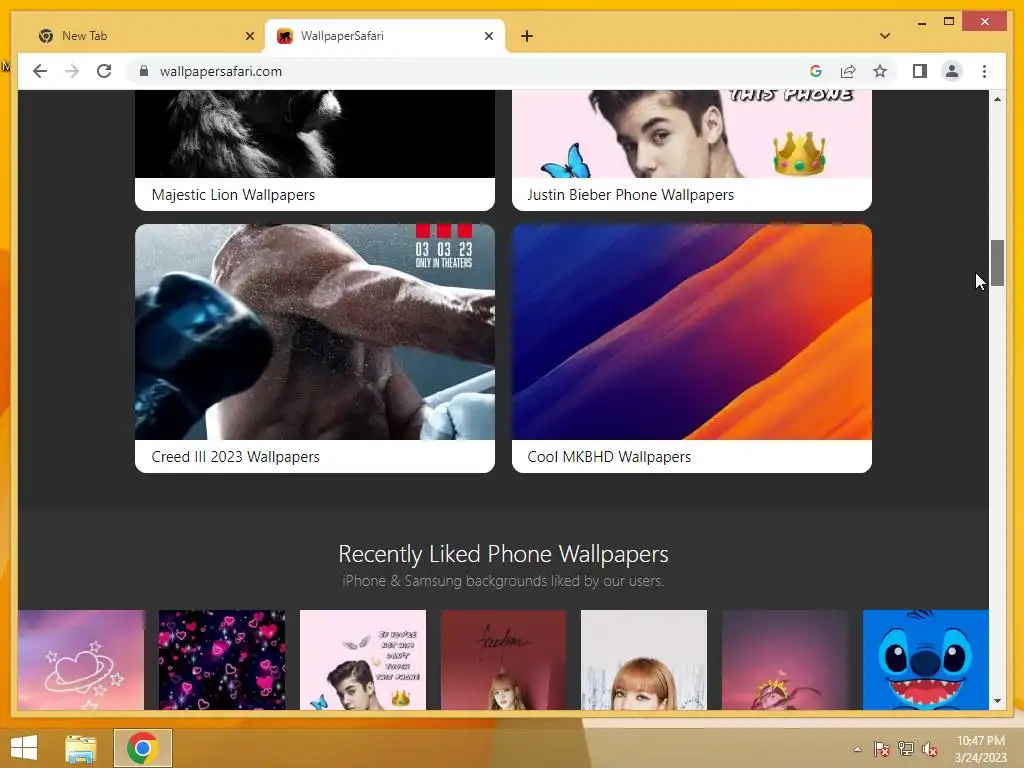Click the lion wallpaper image
The height and width of the screenshot is (768, 1024).
point(315,134)
